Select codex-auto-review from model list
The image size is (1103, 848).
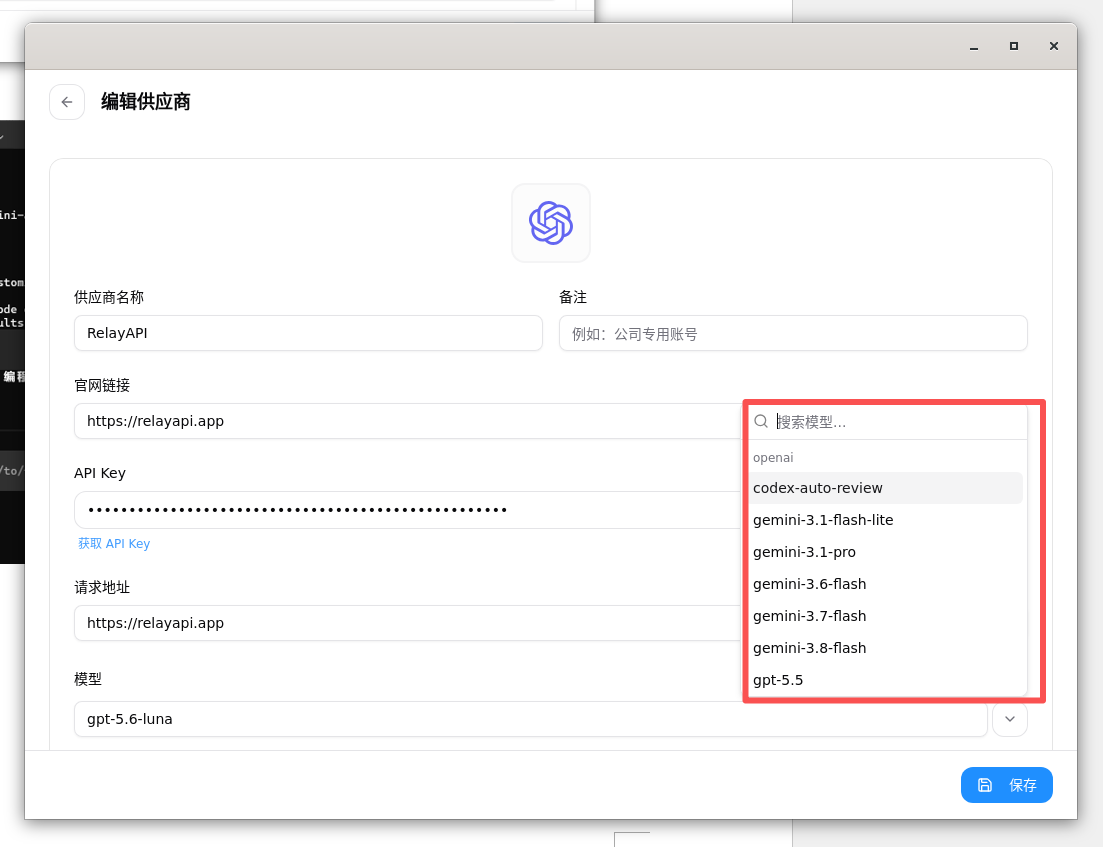point(886,488)
